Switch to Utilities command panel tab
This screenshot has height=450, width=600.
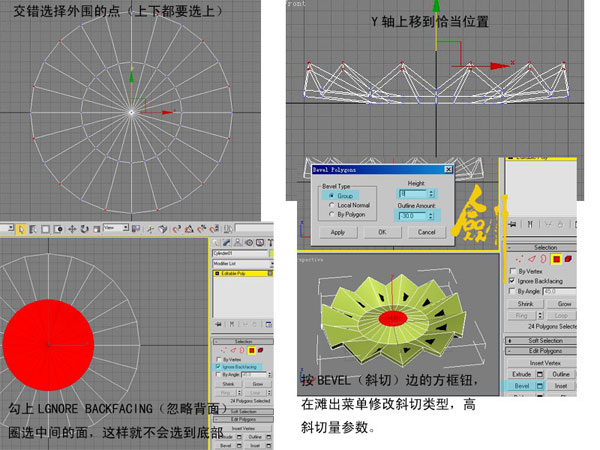[x=270, y=243]
